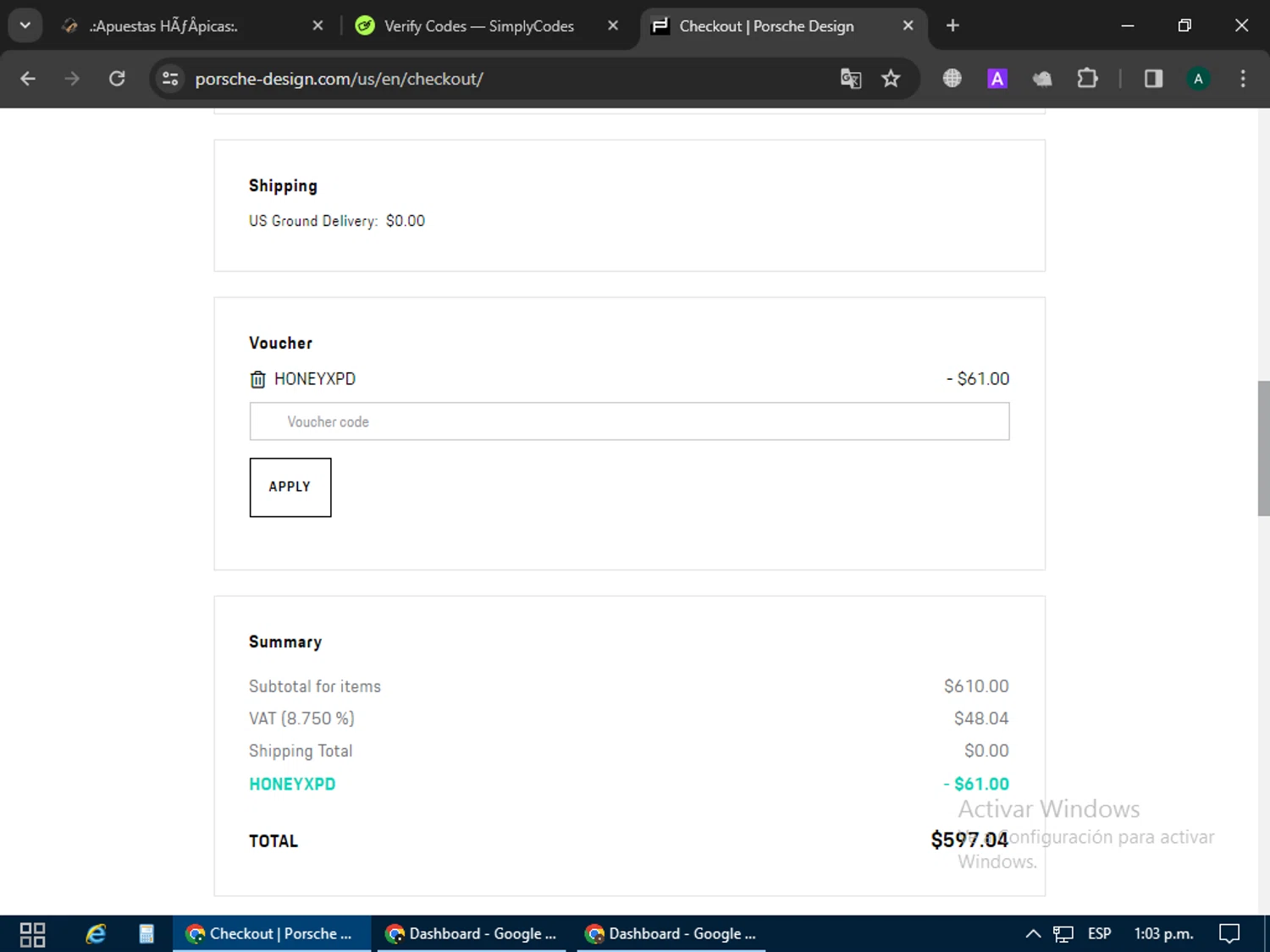Open a new browser tab

pos(952,26)
